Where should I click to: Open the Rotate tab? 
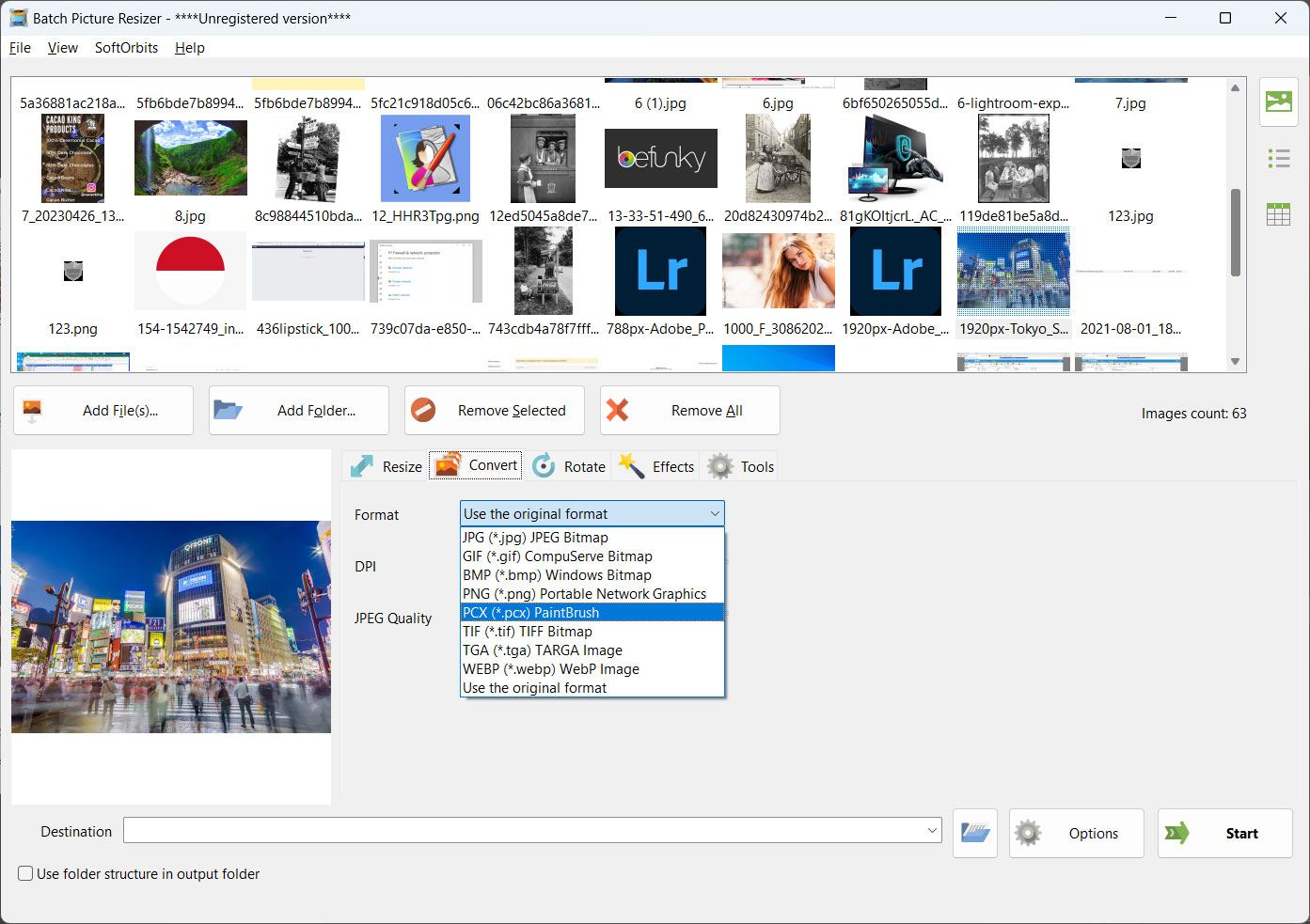click(569, 466)
